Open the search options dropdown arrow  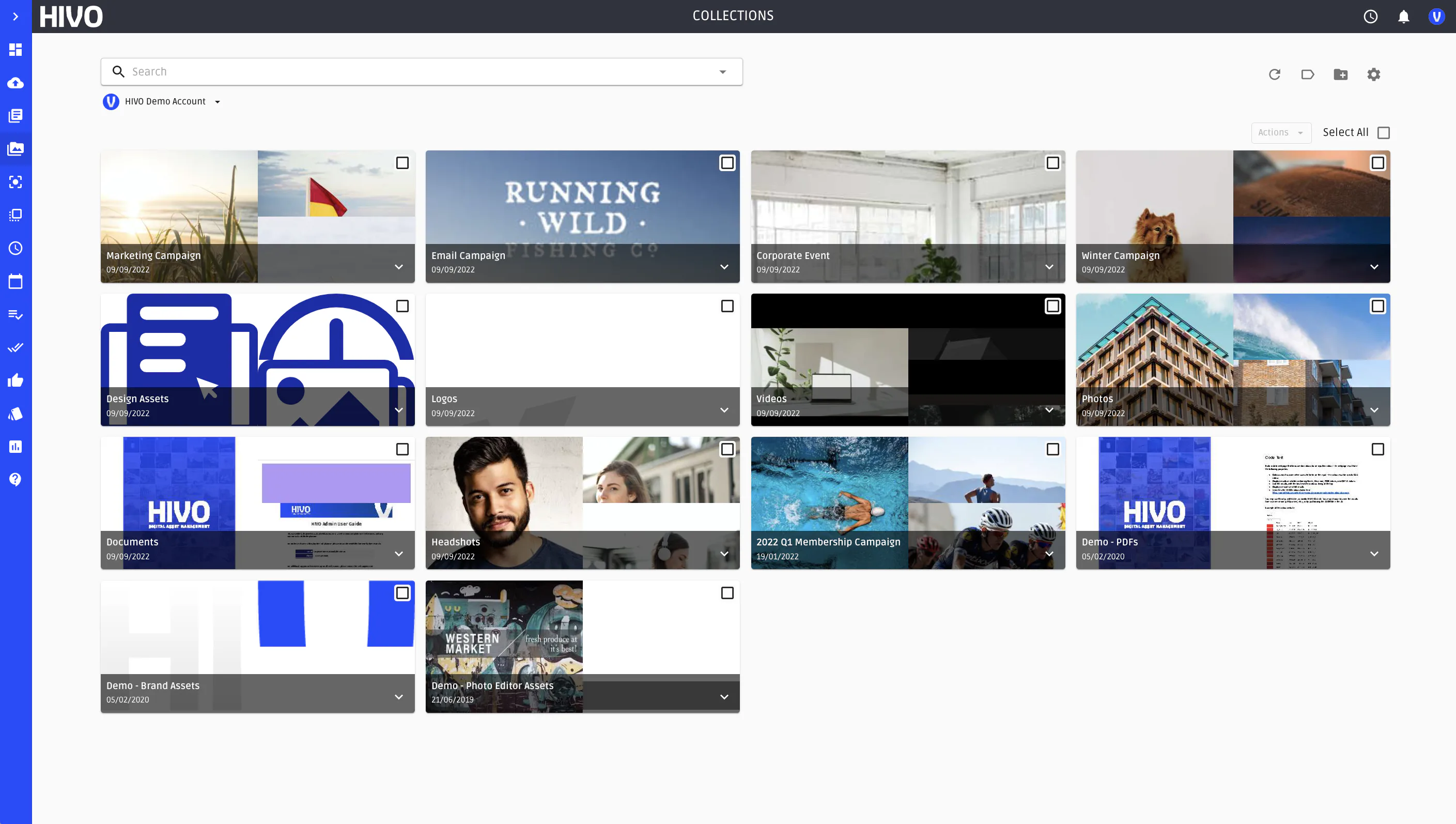pos(723,72)
